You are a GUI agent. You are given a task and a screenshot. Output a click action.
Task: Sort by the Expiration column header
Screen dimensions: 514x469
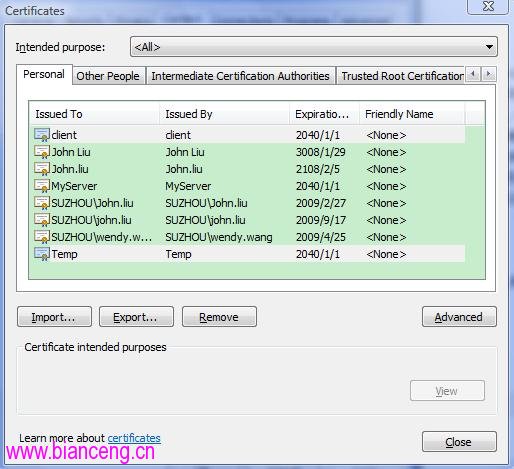(x=324, y=114)
